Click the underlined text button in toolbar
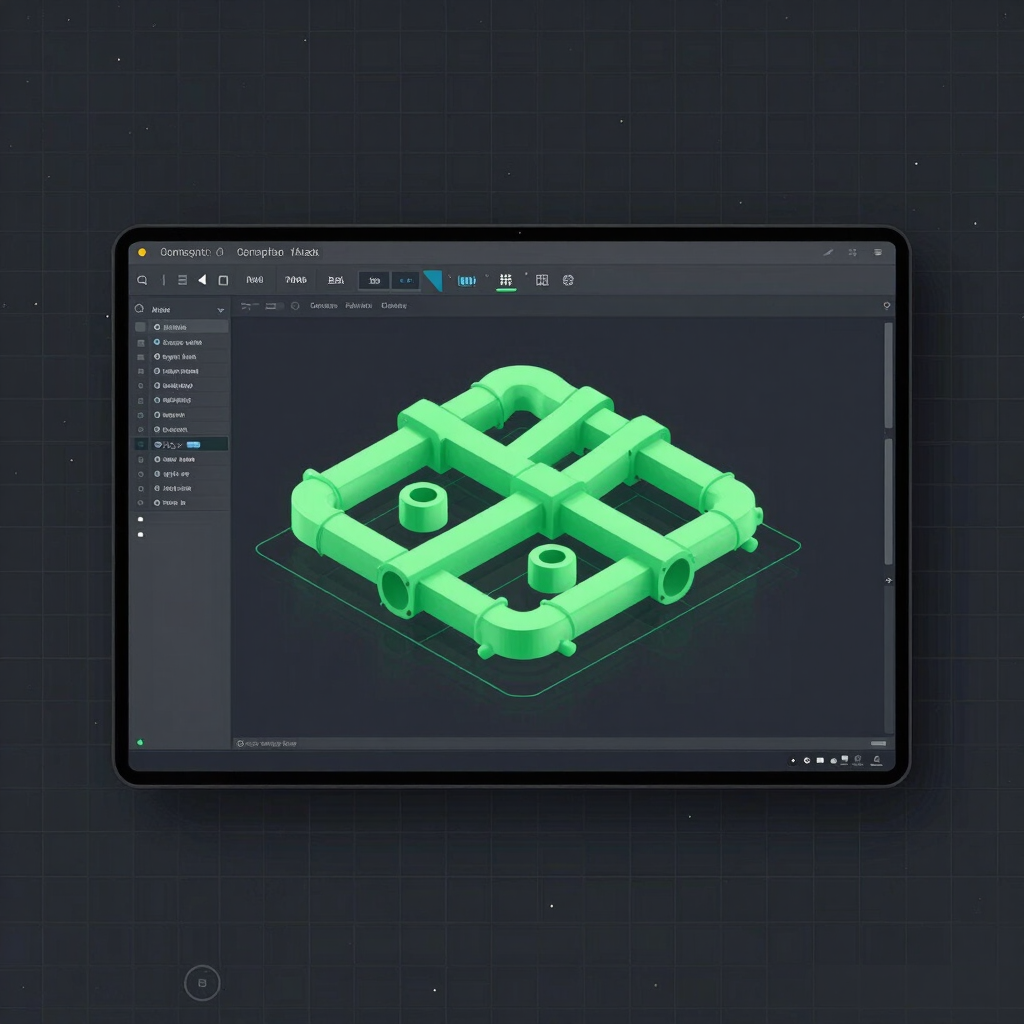 tap(336, 280)
